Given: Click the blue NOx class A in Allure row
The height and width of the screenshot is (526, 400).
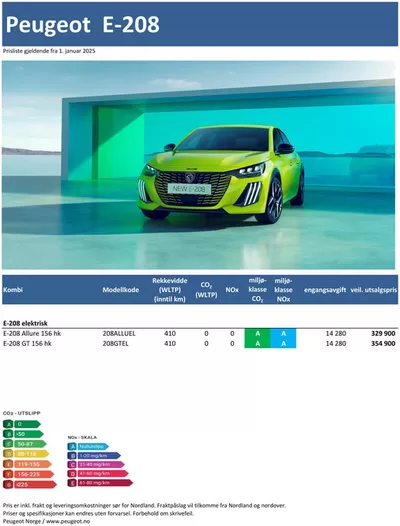Looking at the screenshot, I should point(283,333).
